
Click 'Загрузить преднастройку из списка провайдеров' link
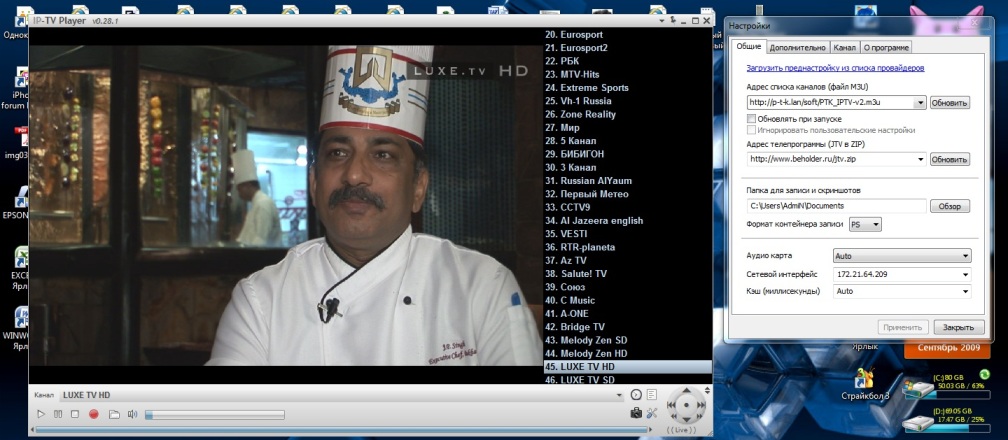(835, 68)
